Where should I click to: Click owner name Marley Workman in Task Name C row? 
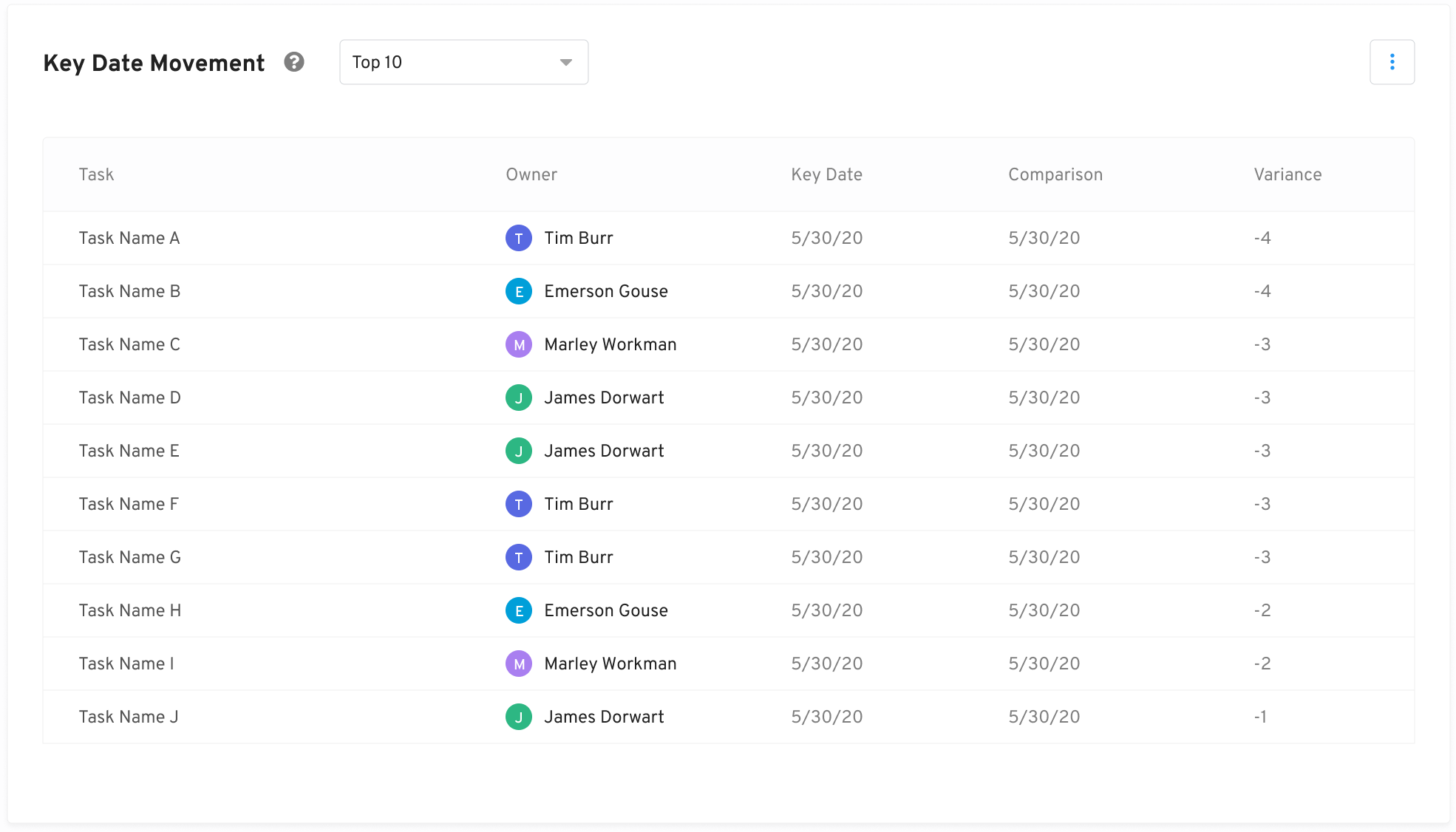tap(610, 344)
